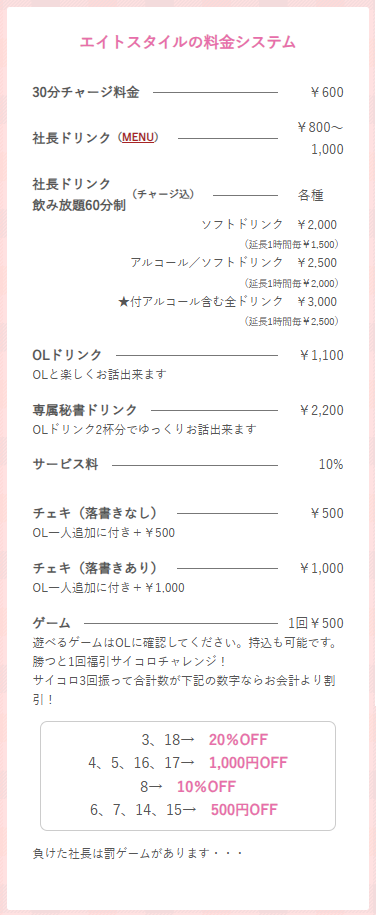
Task: Select チェキ（落書きなし） item title
Action: tap(95, 513)
